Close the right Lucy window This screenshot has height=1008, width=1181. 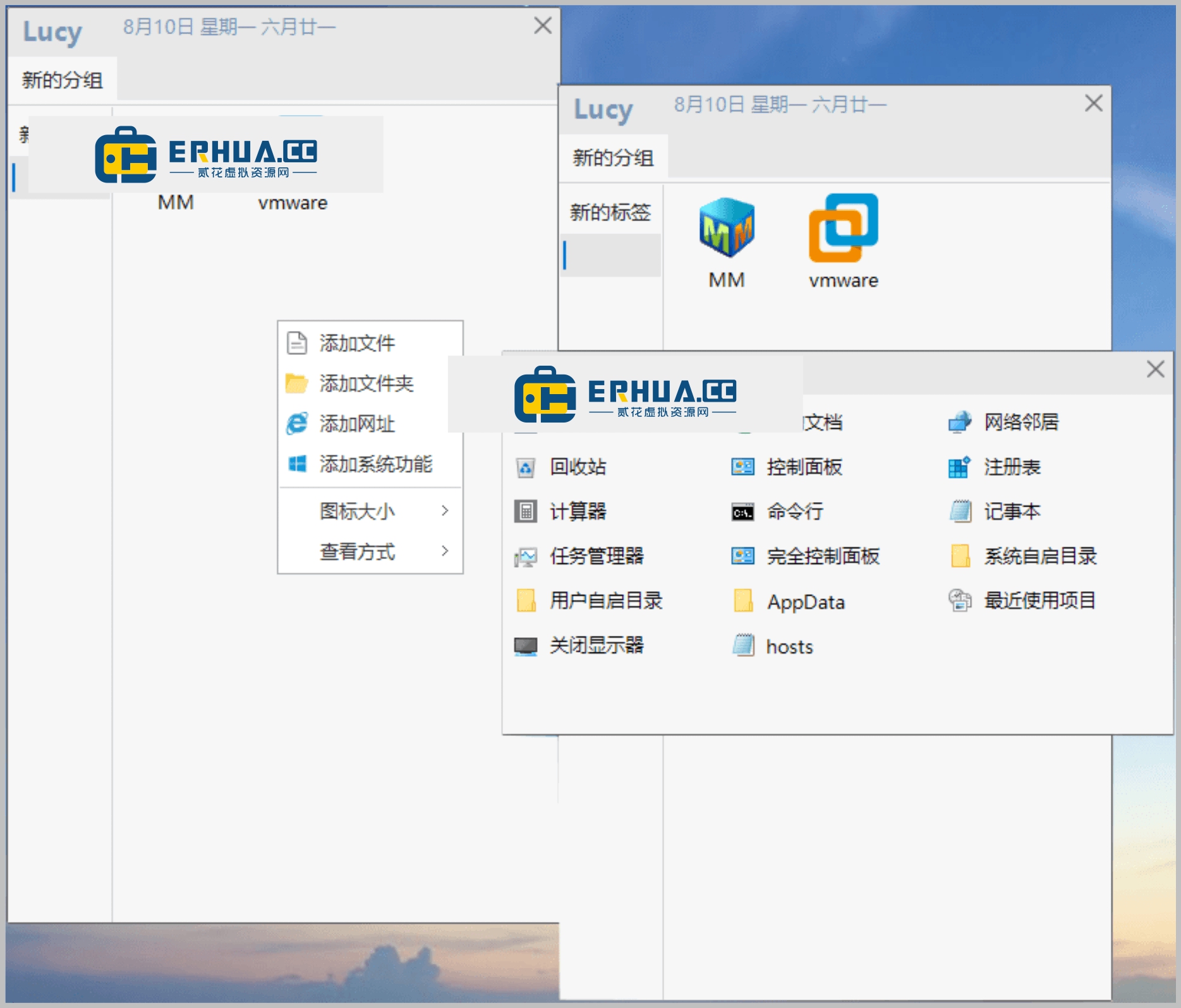point(1094,103)
